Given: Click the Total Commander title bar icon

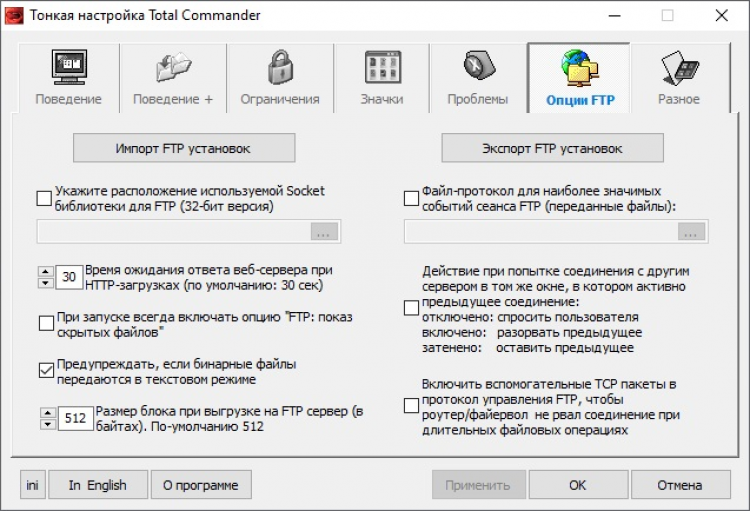Looking at the screenshot, I should [15, 15].
